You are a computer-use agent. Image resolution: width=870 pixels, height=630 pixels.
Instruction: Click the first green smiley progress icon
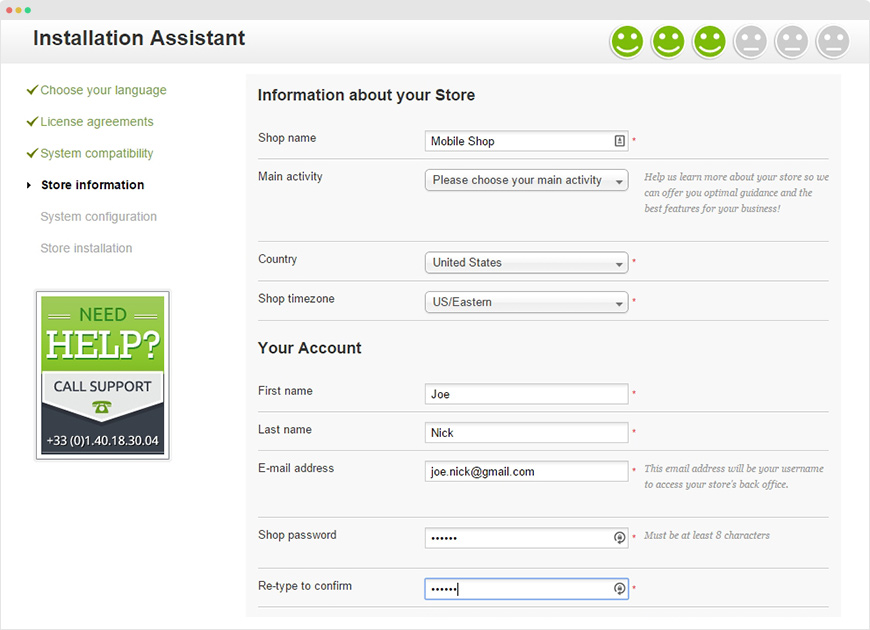(x=627, y=42)
